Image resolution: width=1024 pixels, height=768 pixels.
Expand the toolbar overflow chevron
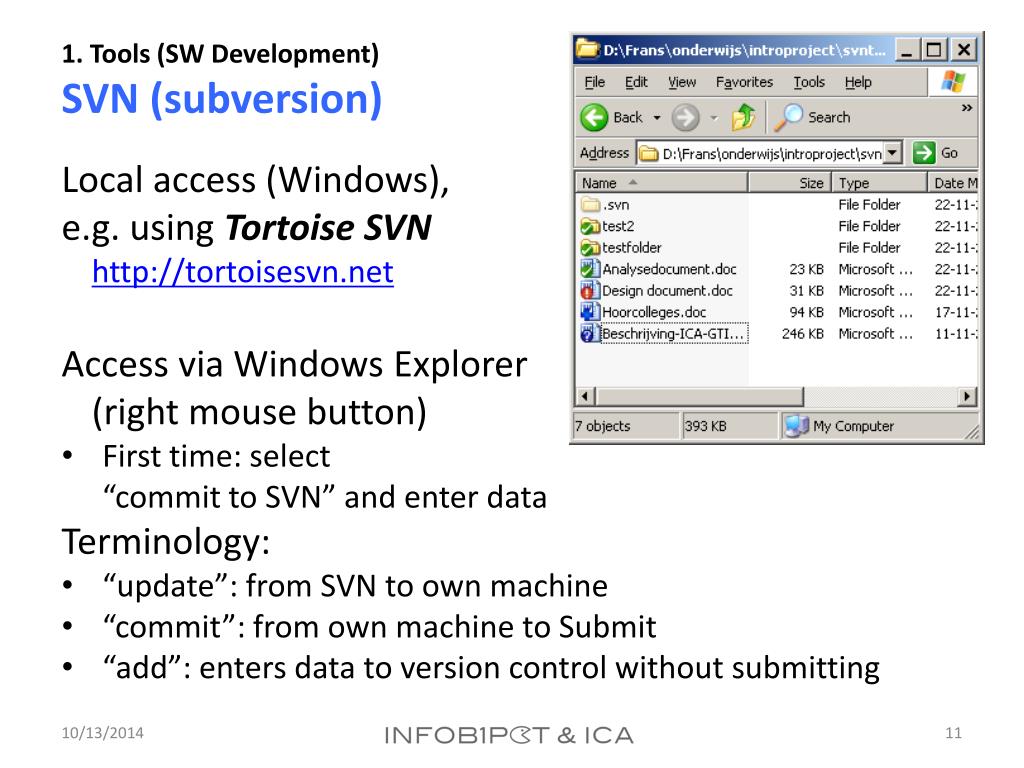pos(967,108)
